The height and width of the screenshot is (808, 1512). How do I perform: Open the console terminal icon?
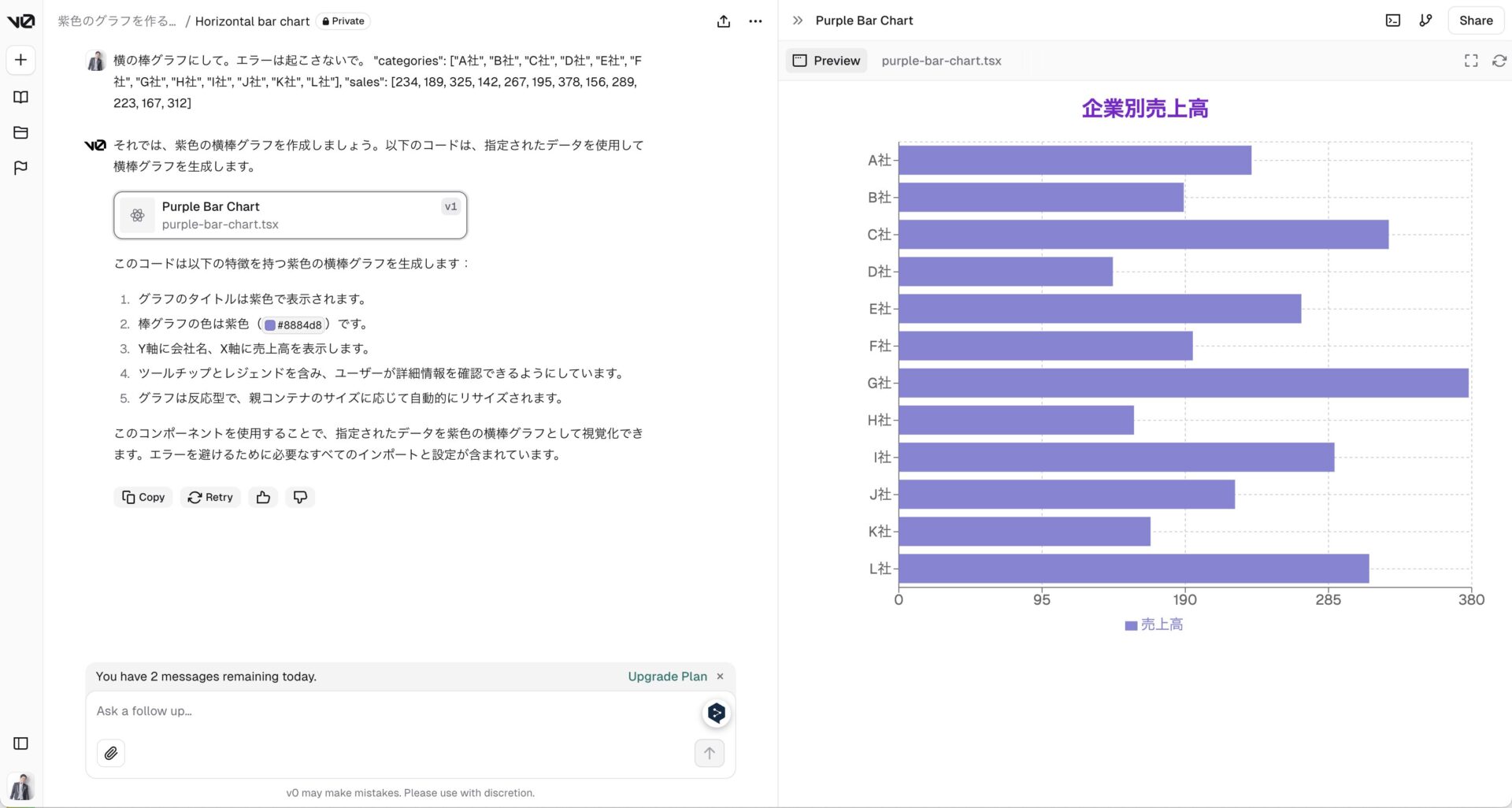pos(1392,20)
